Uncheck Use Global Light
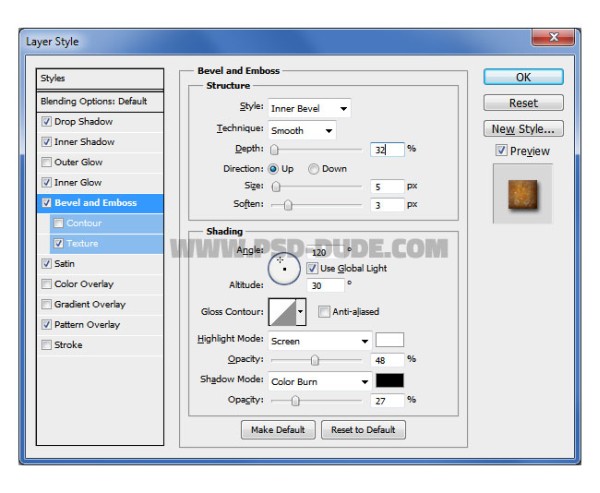Screen dimensions: 600x493 [x=312, y=268]
